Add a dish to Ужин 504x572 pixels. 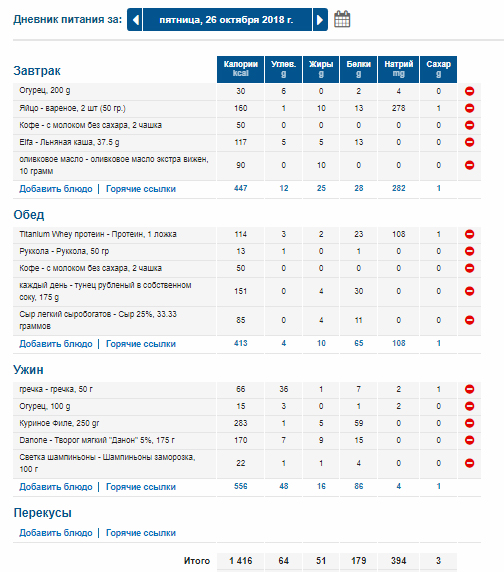tap(56, 487)
